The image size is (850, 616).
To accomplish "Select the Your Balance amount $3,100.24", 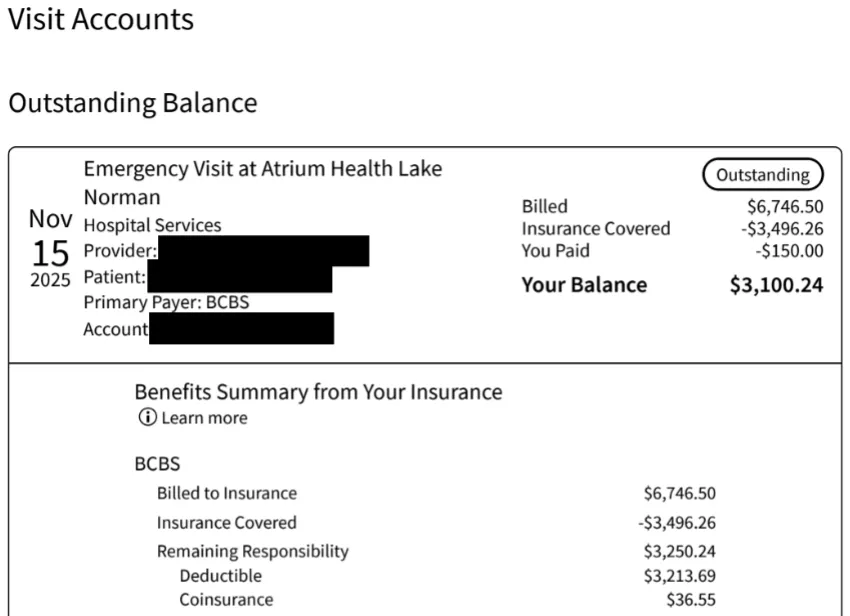I will (x=776, y=285).
